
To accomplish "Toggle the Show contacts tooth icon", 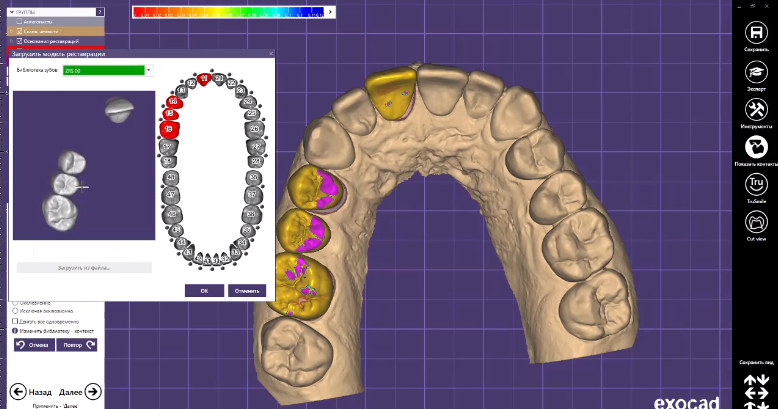I will tap(756, 148).
